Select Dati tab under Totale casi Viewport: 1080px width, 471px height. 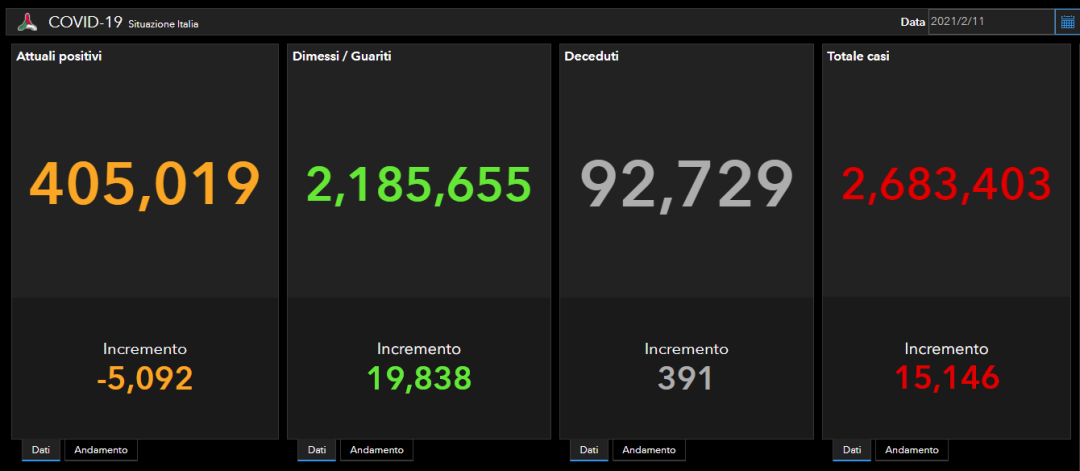pos(852,450)
